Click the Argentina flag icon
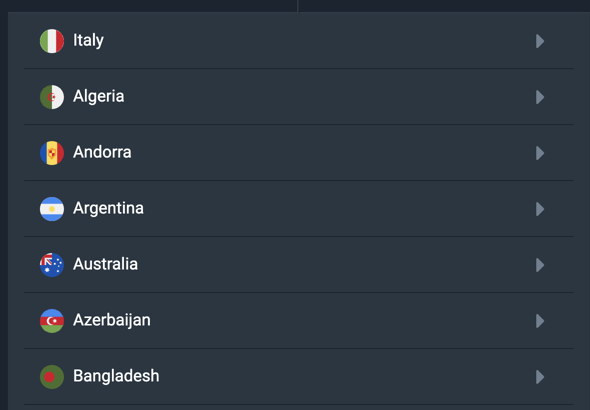The image size is (590, 410). (52, 209)
